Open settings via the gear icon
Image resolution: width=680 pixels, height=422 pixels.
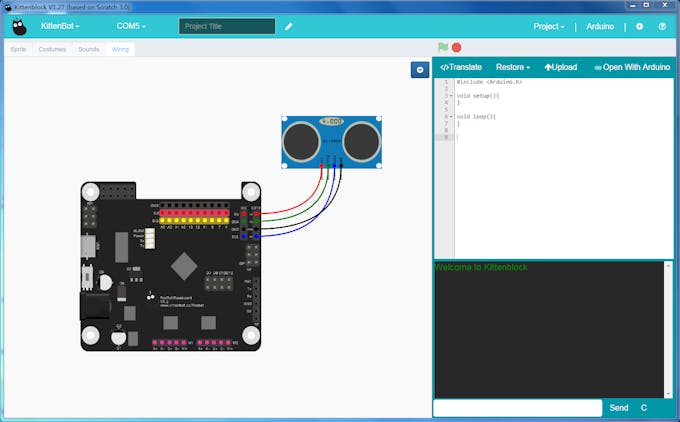(x=639, y=26)
